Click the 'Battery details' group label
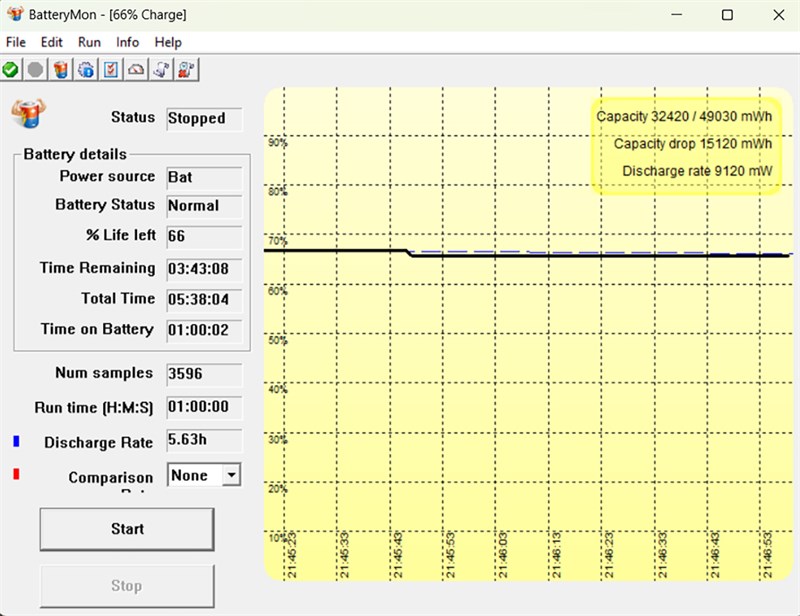 click(75, 154)
